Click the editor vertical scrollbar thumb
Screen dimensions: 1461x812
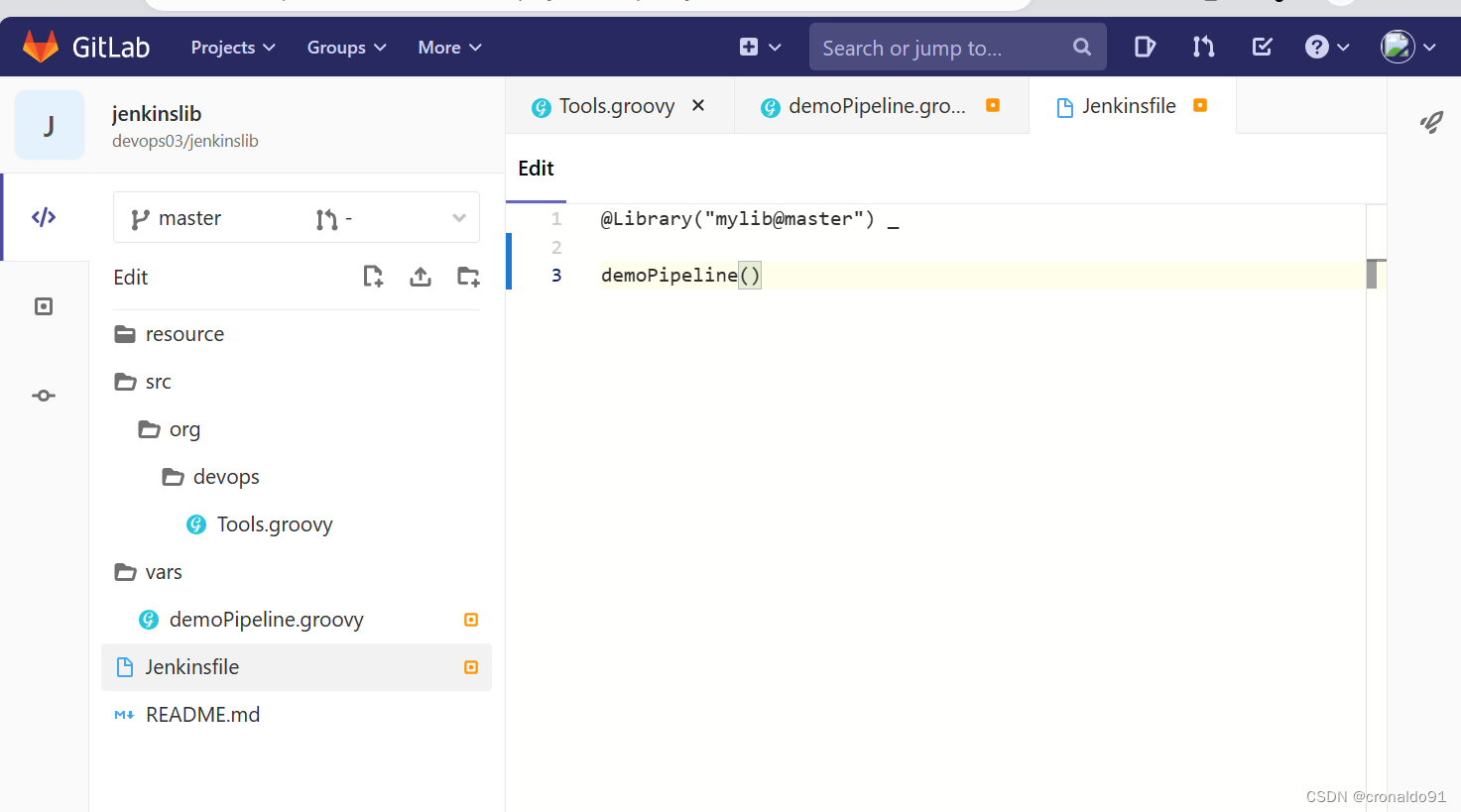(1372, 274)
